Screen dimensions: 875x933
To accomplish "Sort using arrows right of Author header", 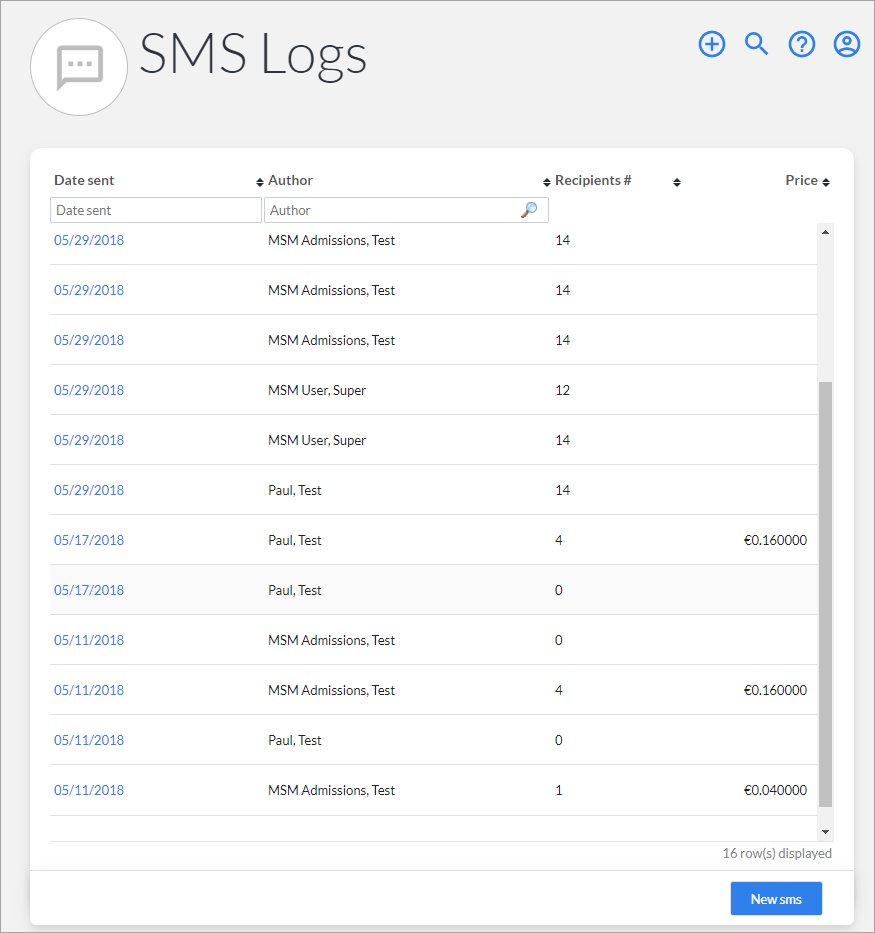I will tap(546, 182).
